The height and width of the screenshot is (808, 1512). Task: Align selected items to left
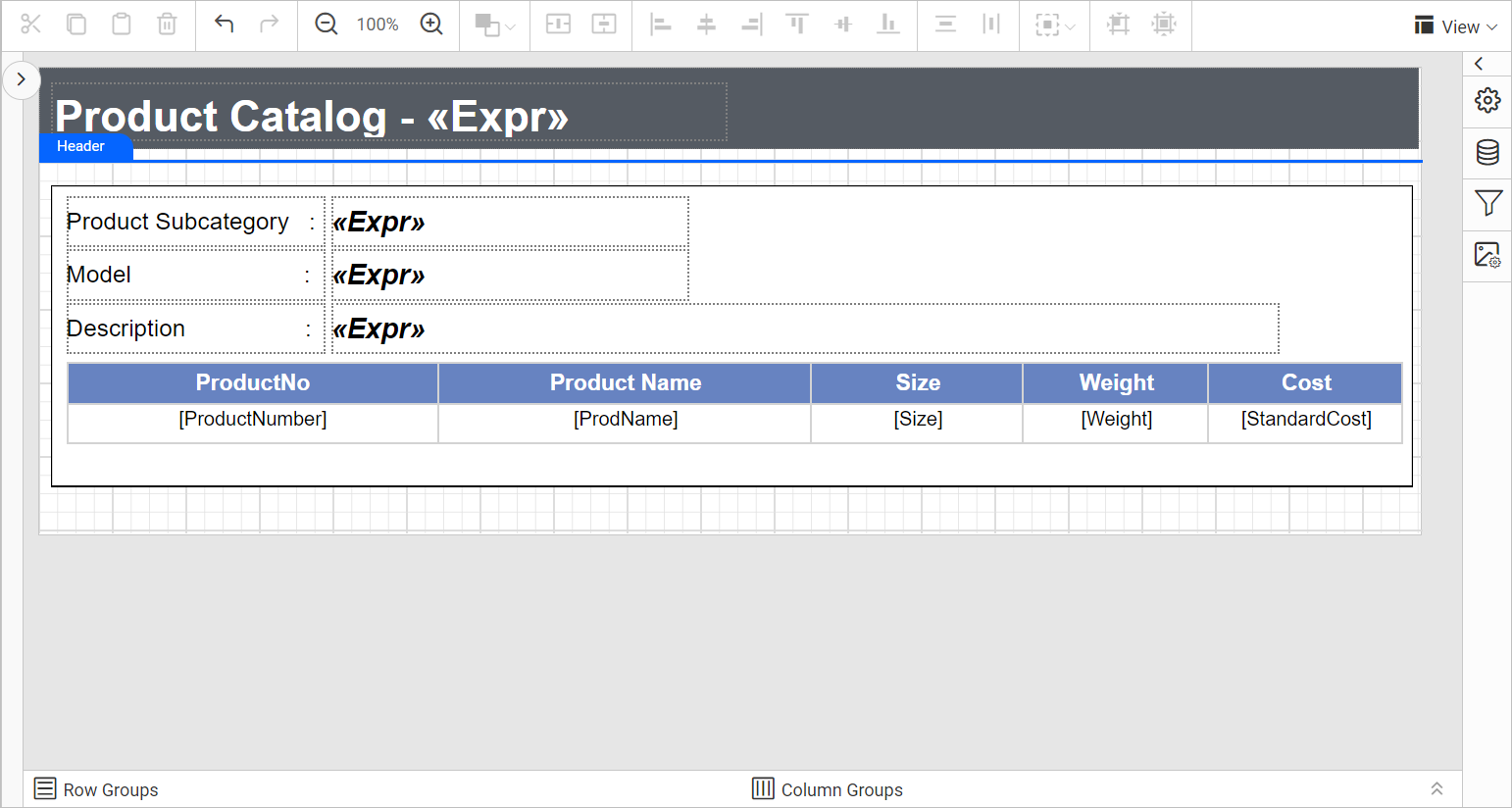661,24
